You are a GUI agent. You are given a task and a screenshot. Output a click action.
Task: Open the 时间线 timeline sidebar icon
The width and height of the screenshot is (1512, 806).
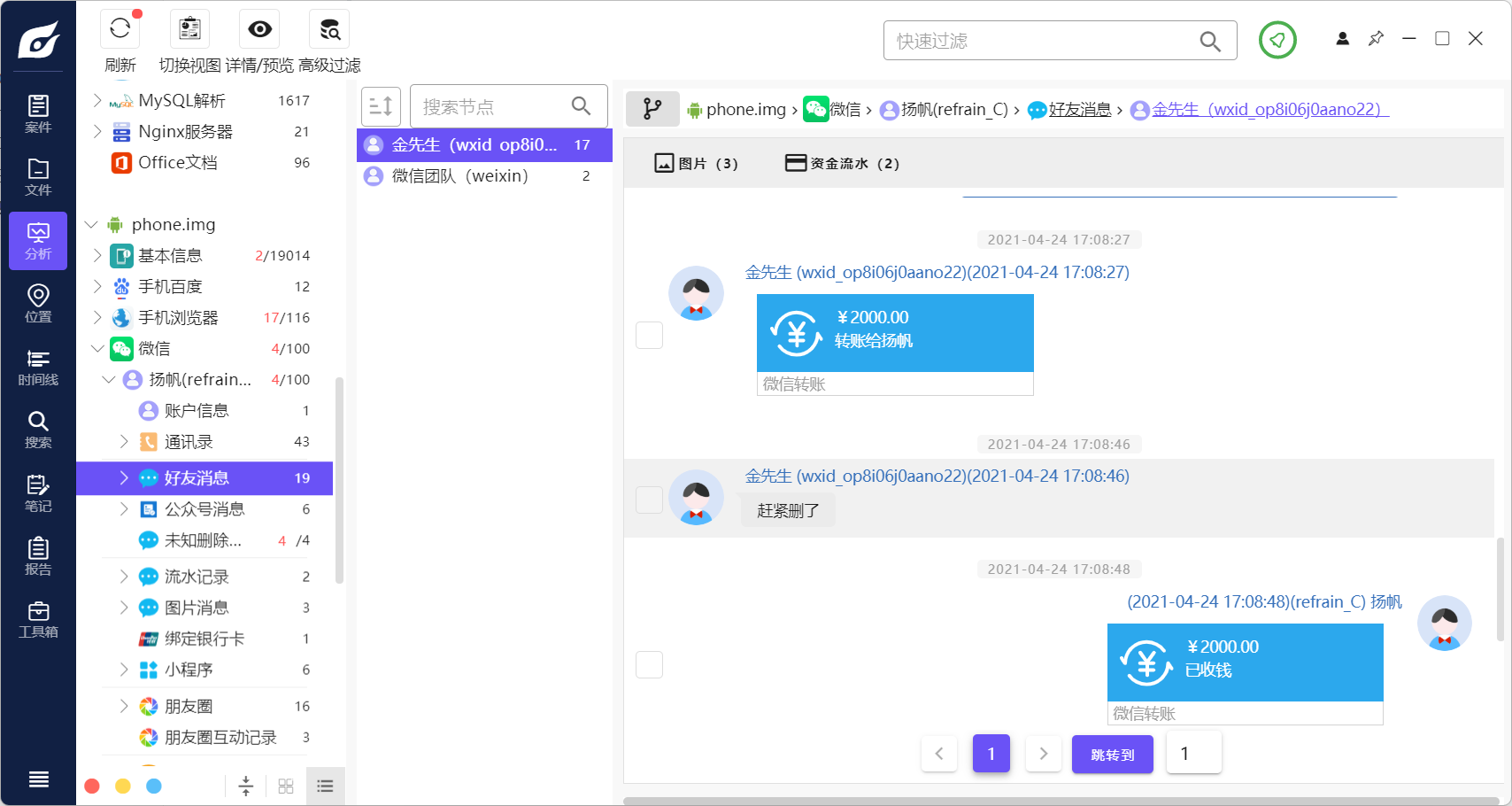(x=38, y=367)
